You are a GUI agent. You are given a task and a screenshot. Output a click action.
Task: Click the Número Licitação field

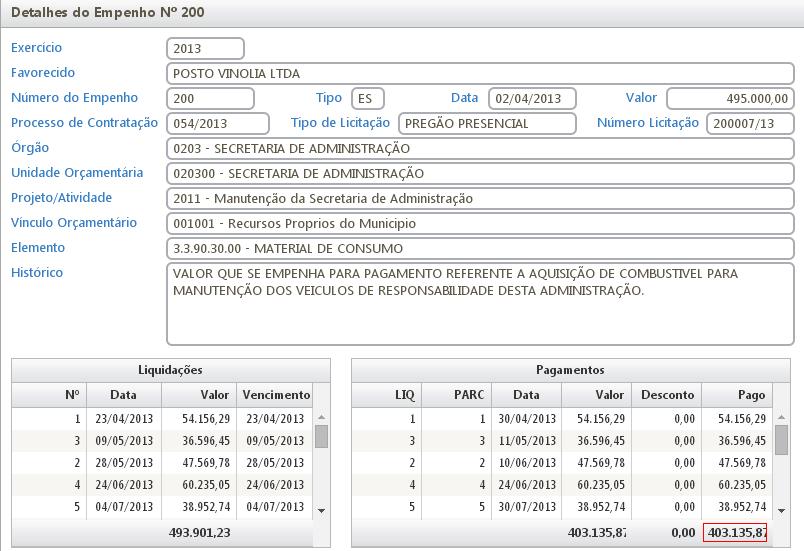click(749, 123)
